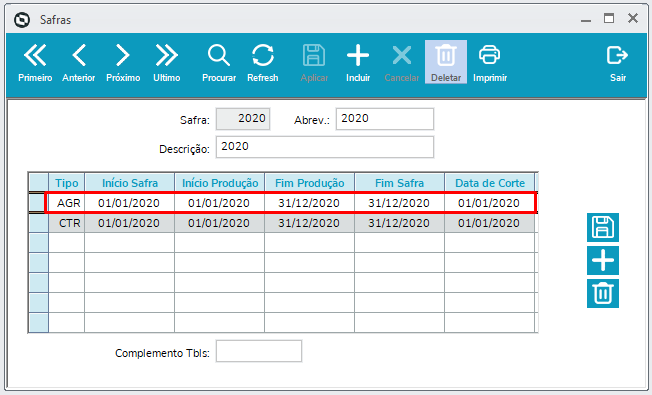Advance to next record with Próximo
652x395 pixels.
tap(123, 63)
